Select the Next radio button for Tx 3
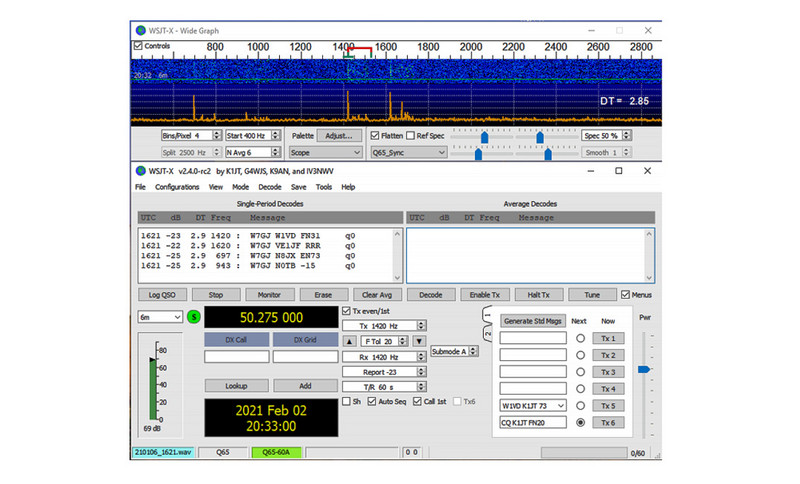The width and height of the screenshot is (800, 484). 580,372
